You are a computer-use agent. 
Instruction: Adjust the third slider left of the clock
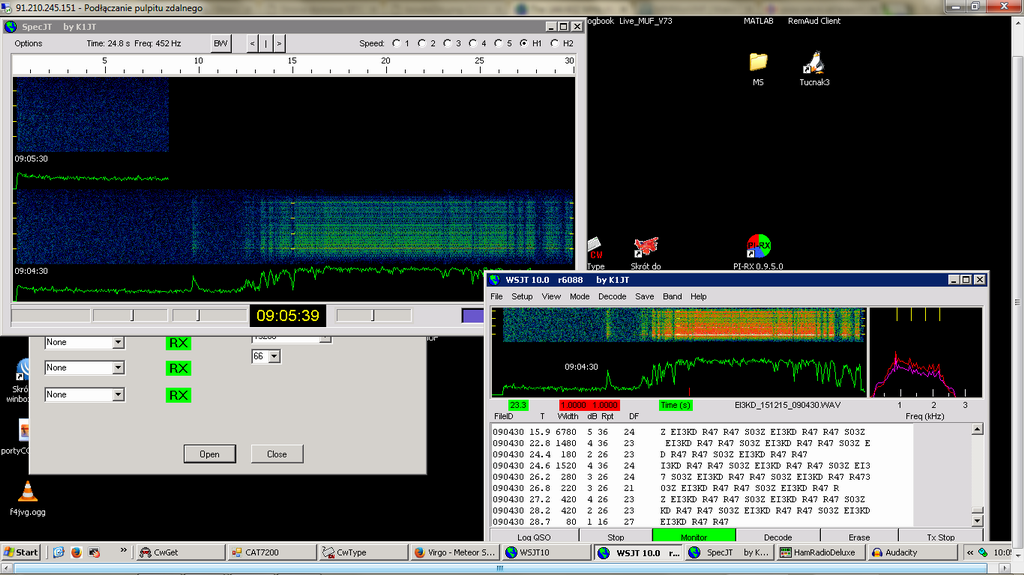tap(209, 316)
